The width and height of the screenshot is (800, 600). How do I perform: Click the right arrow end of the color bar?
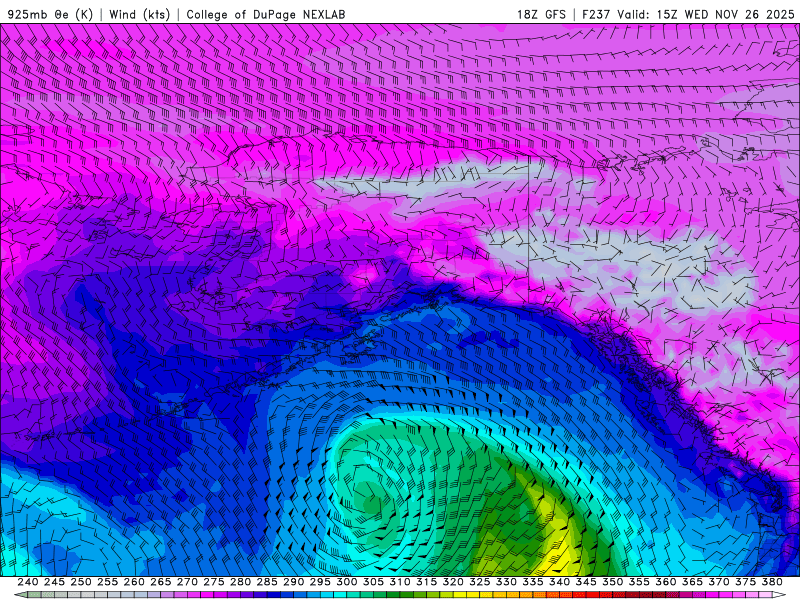(x=779, y=595)
